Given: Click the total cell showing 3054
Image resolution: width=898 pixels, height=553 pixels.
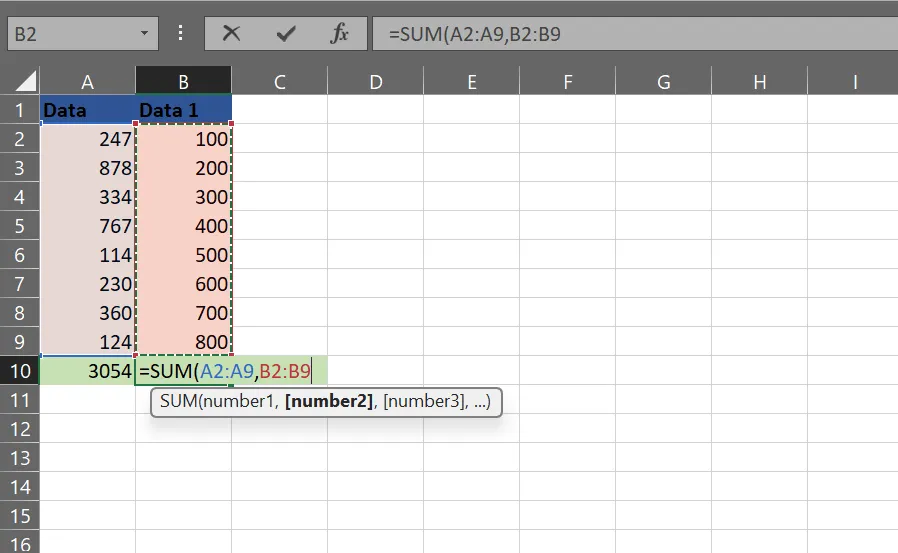Looking at the screenshot, I should [x=87, y=371].
